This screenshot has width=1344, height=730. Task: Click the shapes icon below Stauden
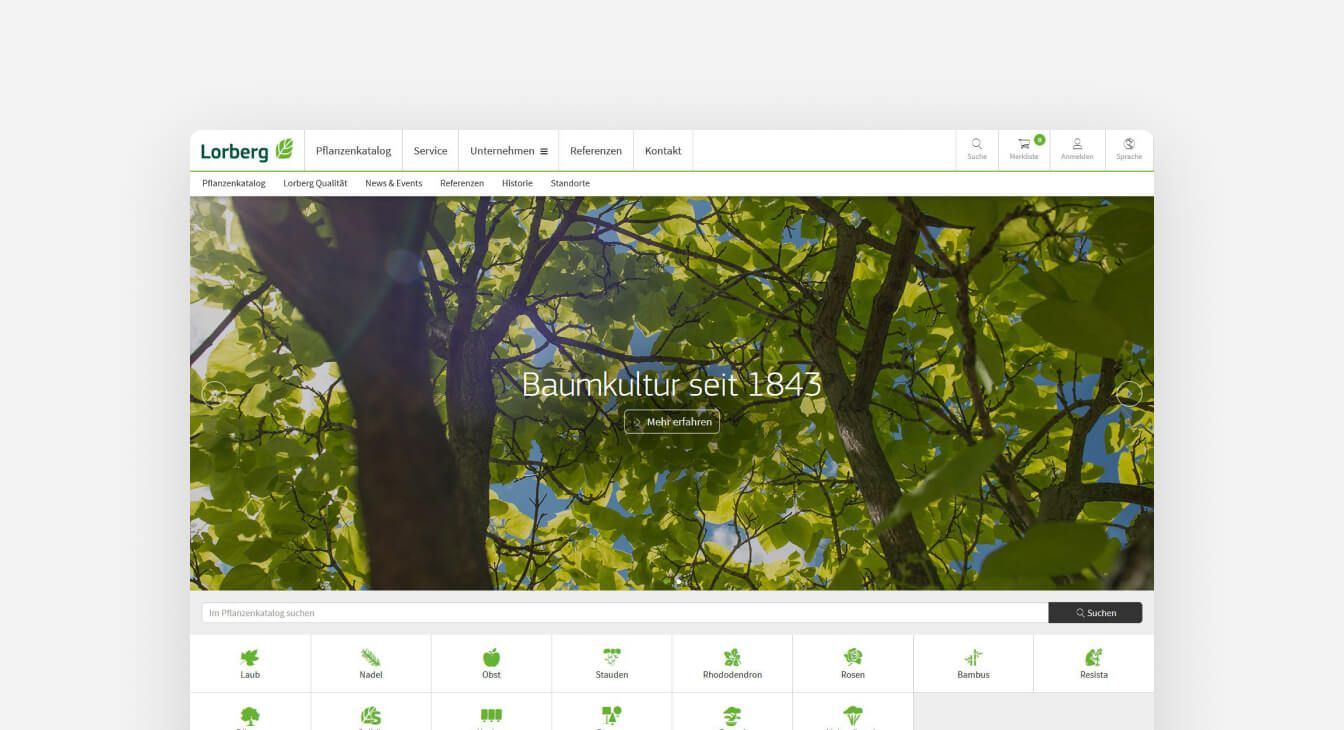pos(612,716)
